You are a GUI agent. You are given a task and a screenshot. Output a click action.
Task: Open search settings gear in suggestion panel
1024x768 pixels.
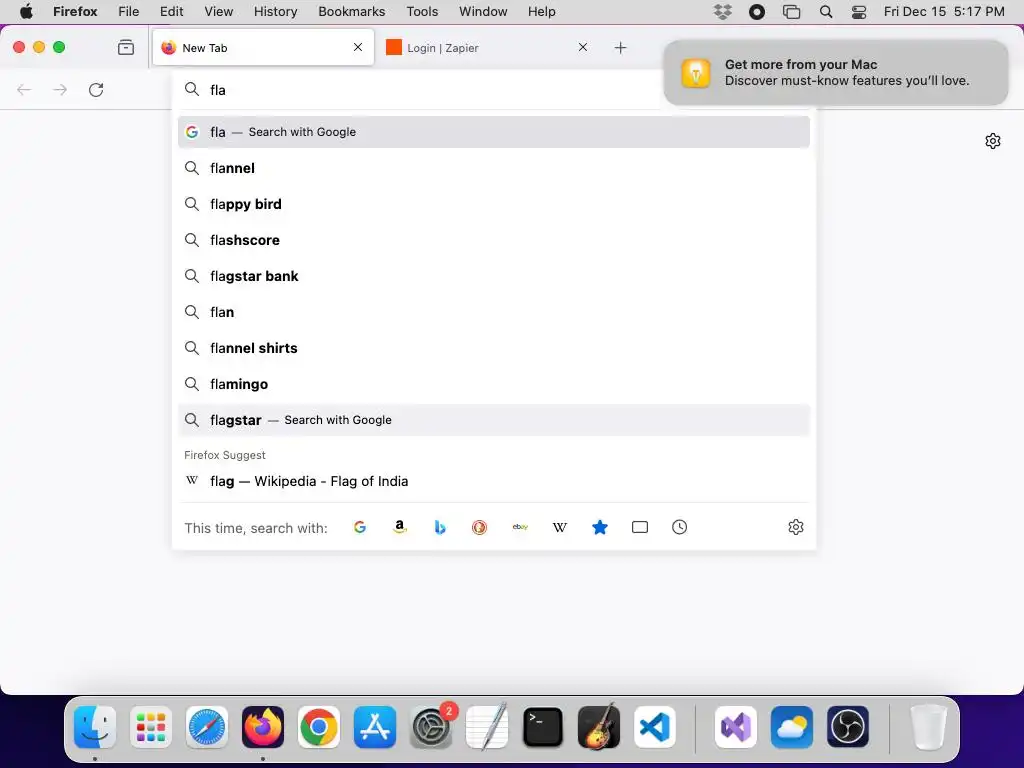795,527
